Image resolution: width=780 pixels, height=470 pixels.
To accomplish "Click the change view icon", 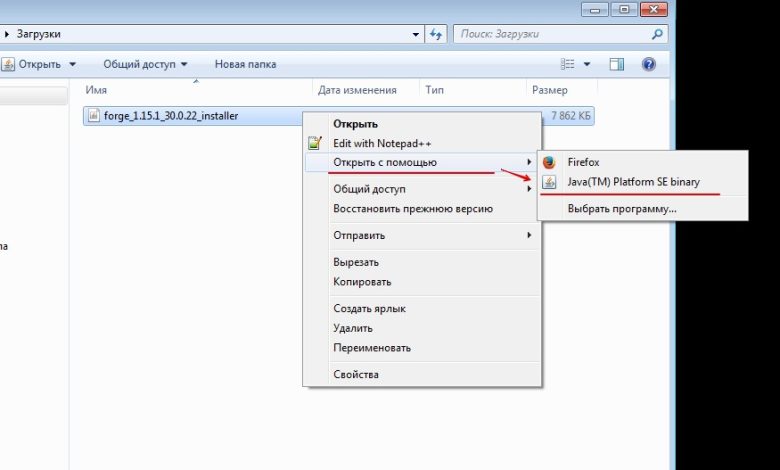I will click(568, 64).
